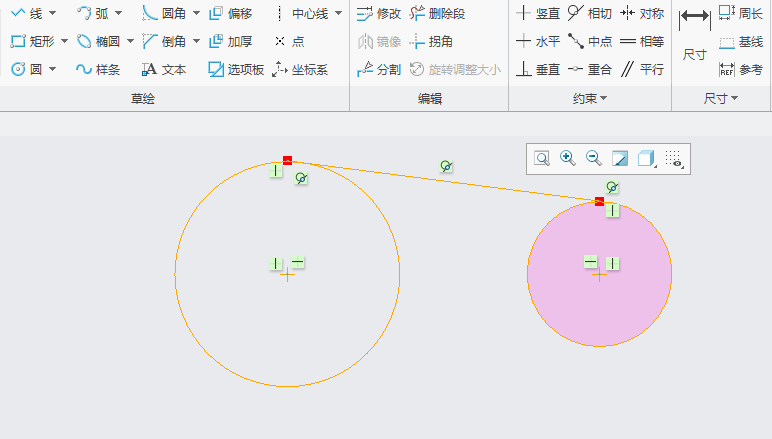
Task: Click the 旋转调整大小 rotate resize tool
Action: tap(455, 69)
